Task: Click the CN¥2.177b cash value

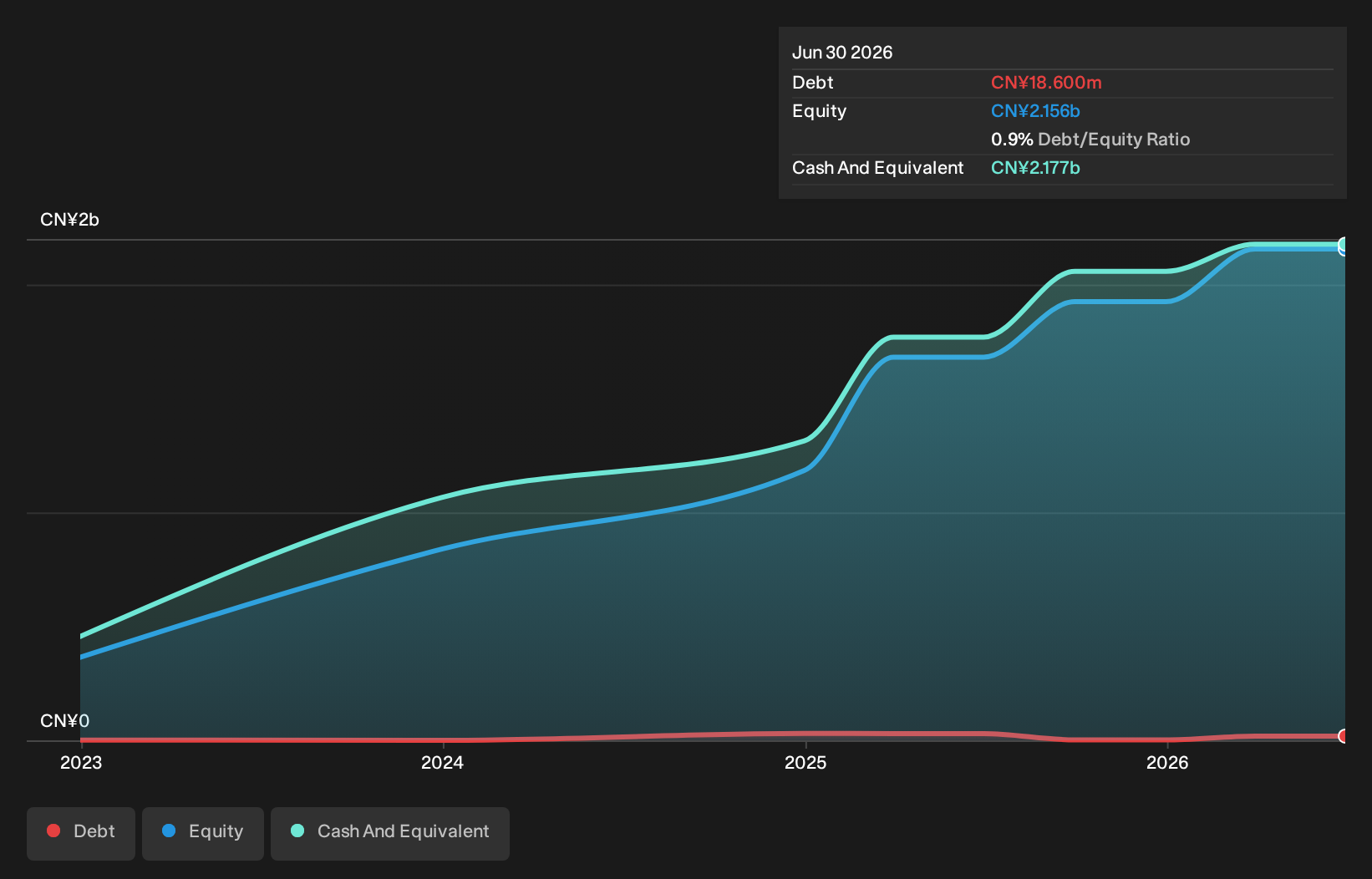Action: point(1035,168)
